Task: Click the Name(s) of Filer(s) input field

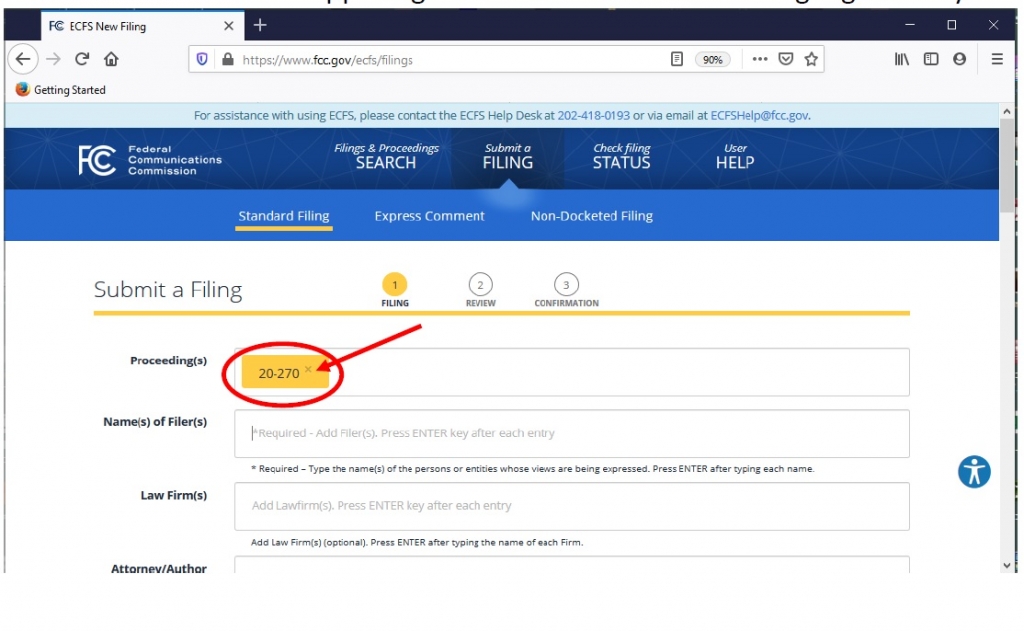Action: click(x=571, y=433)
